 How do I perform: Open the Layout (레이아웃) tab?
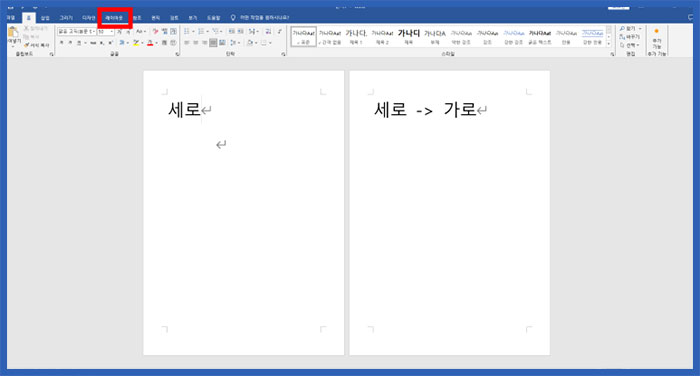[114, 18]
